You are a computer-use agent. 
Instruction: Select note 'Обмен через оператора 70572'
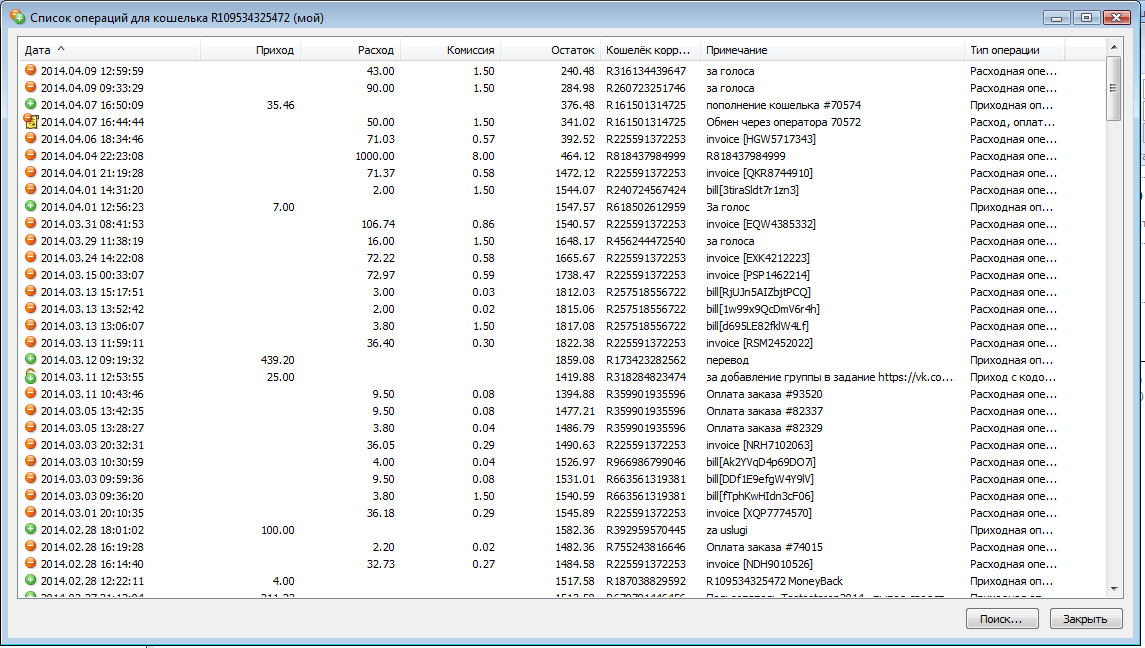coord(783,122)
